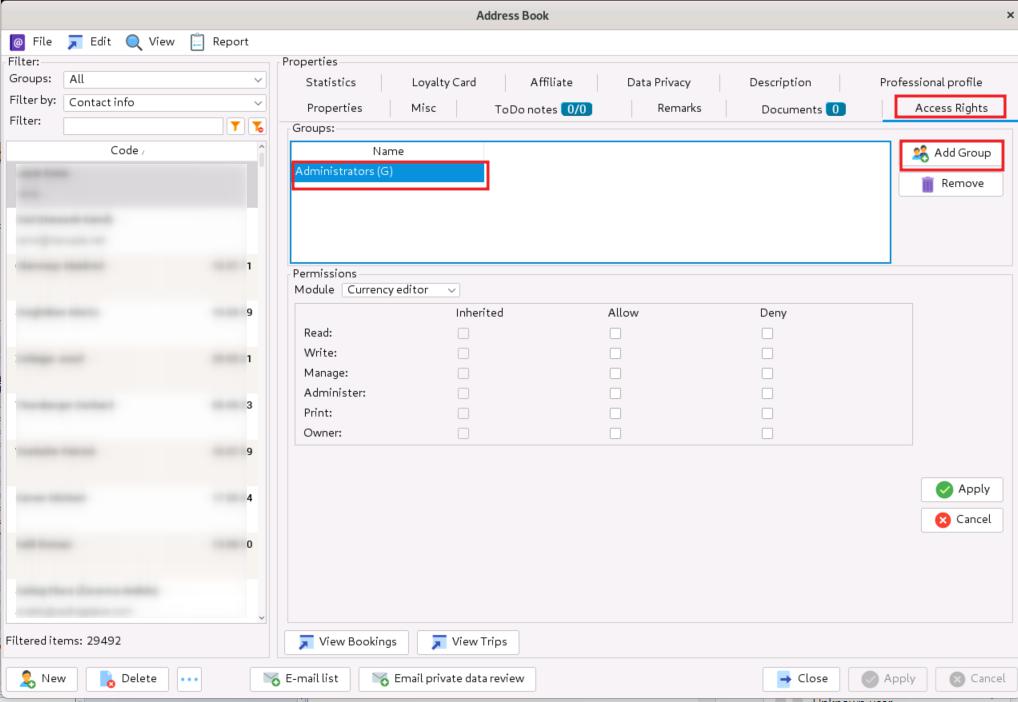Image resolution: width=1018 pixels, height=702 pixels.
Task: Apply the permission changes
Action: coord(961,489)
